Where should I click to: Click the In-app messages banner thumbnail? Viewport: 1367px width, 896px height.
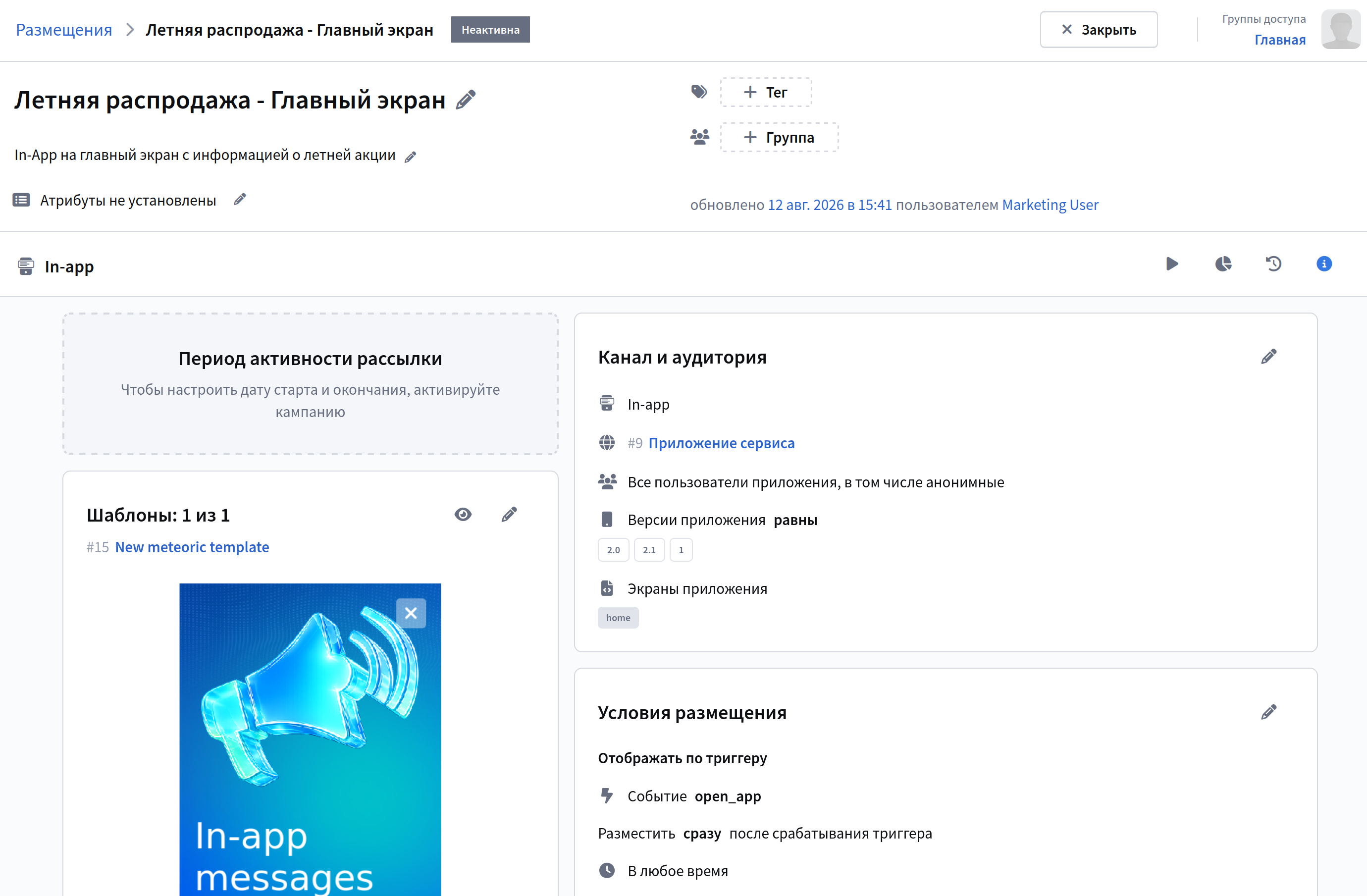coord(310,739)
